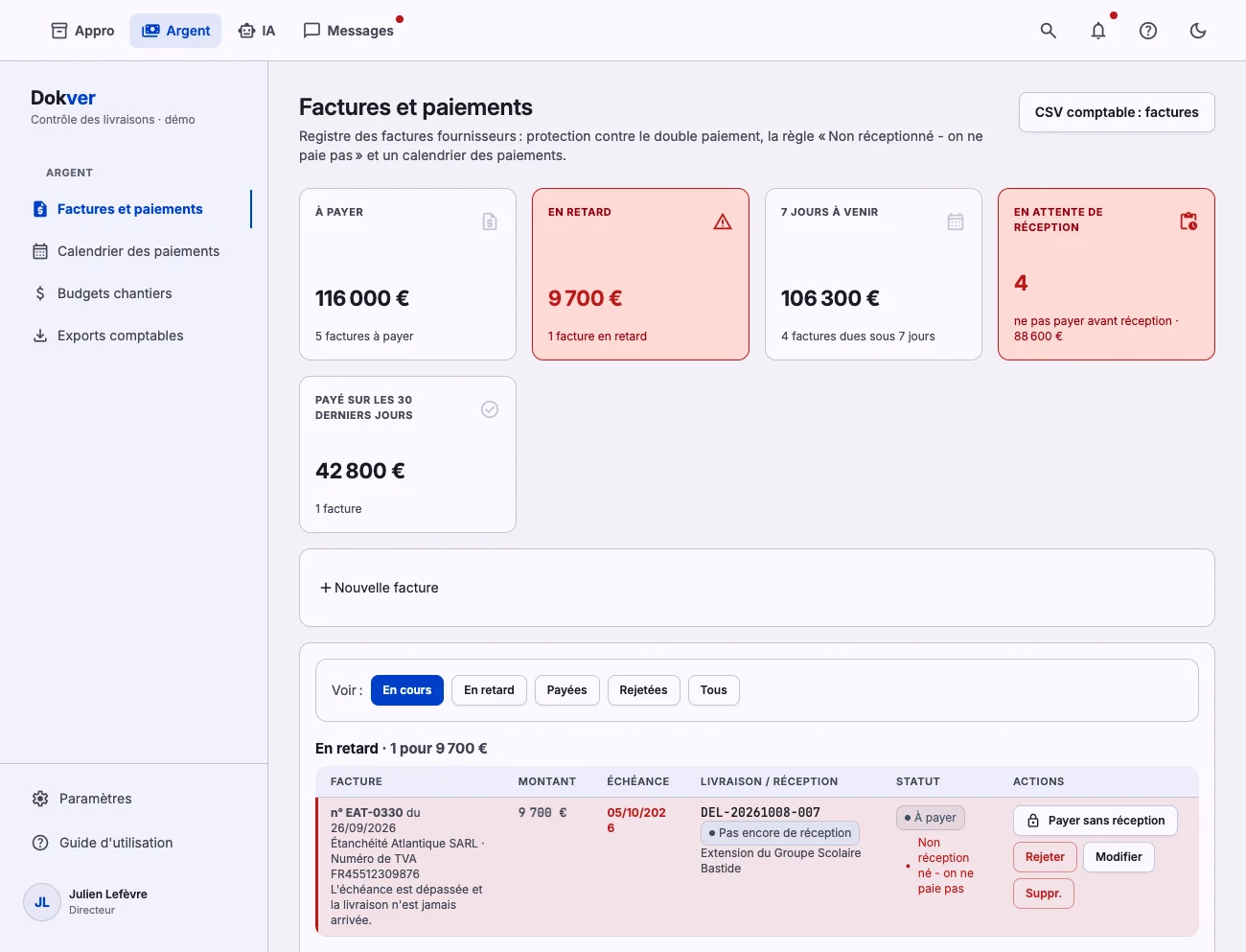Click Payer sans réception button
The image size is (1246, 952).
(1096, 821)
